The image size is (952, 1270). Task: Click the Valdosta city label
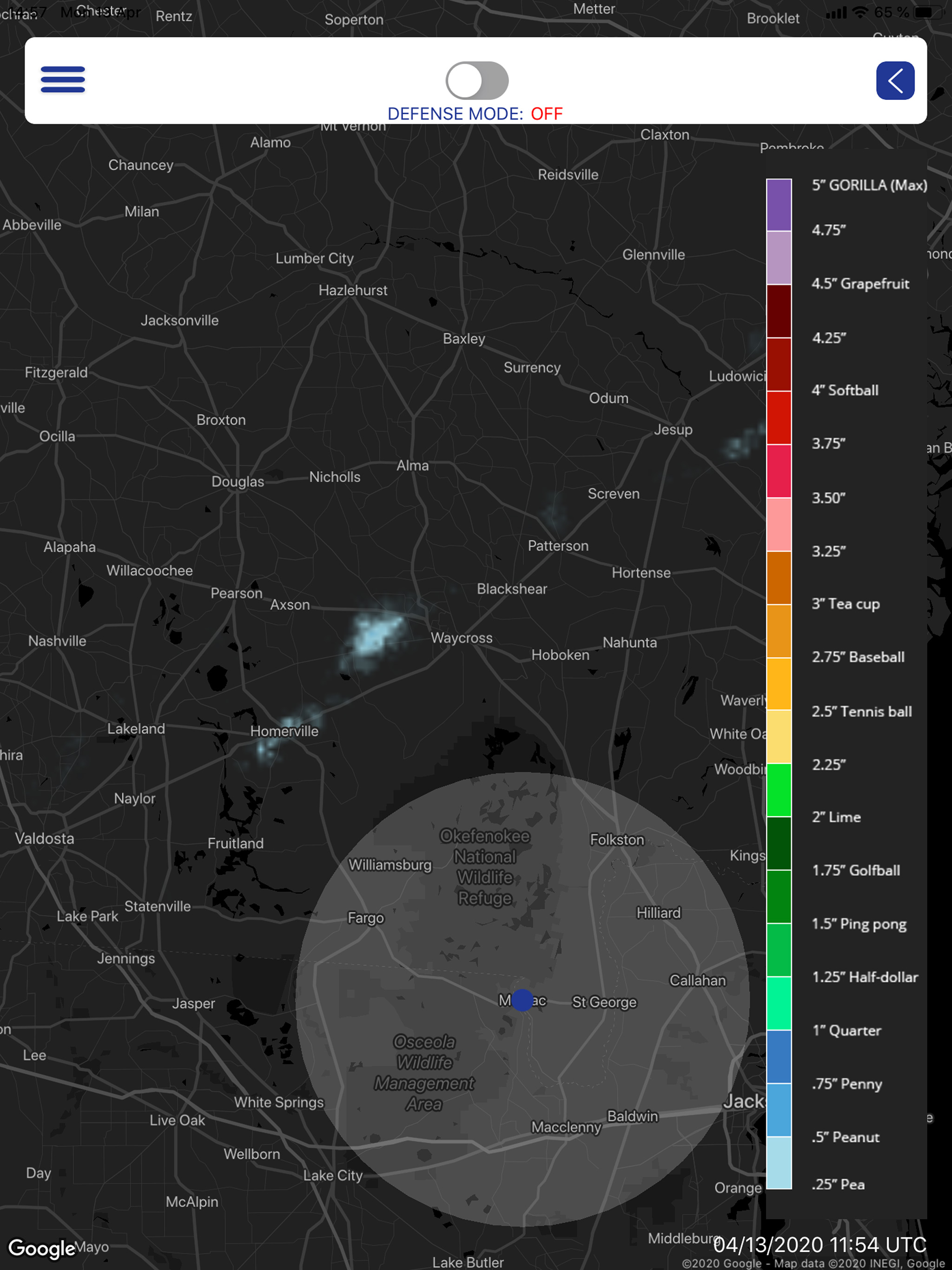[44, 838]
